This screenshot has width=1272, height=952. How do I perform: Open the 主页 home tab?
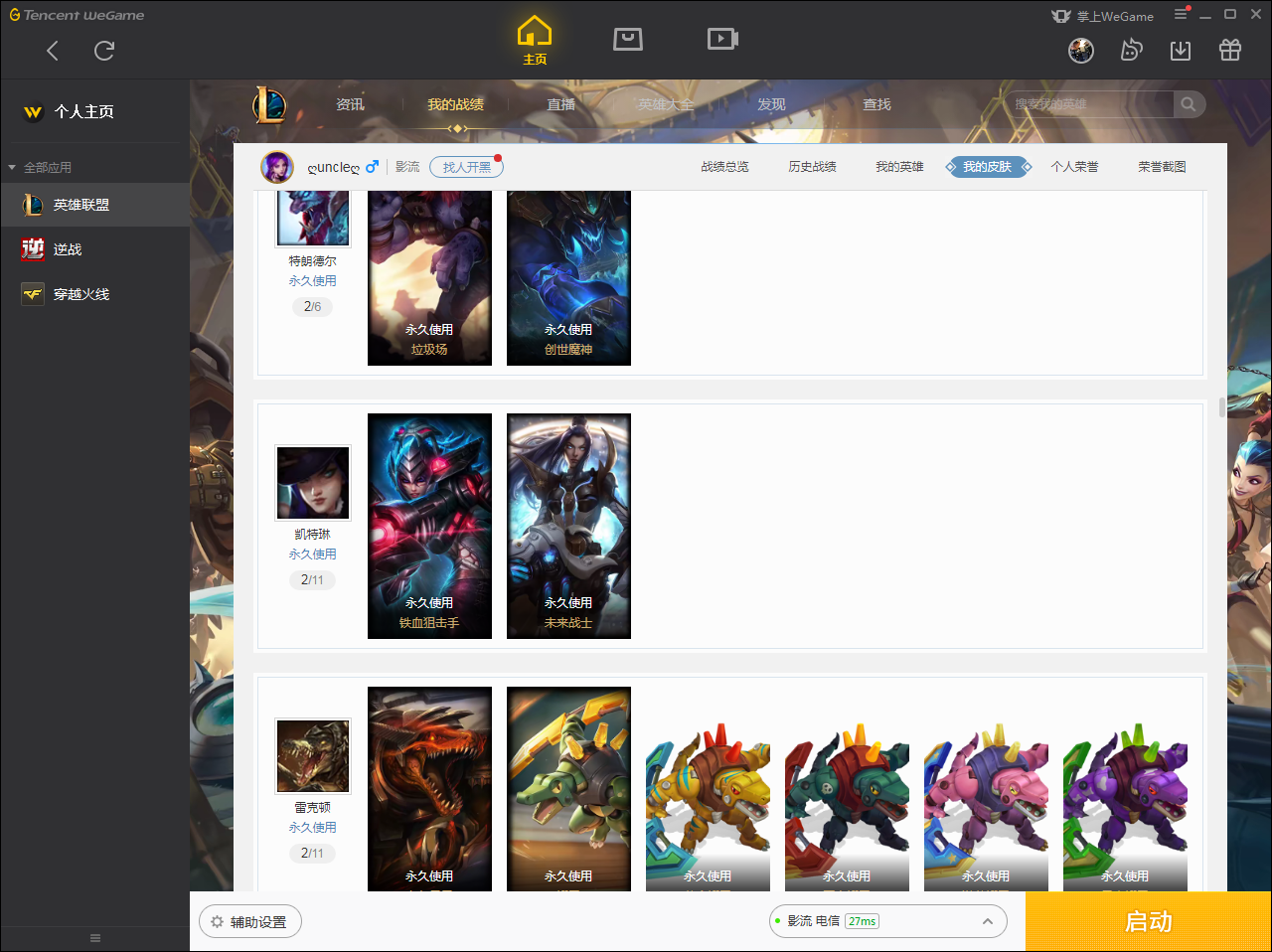(535, 41)
